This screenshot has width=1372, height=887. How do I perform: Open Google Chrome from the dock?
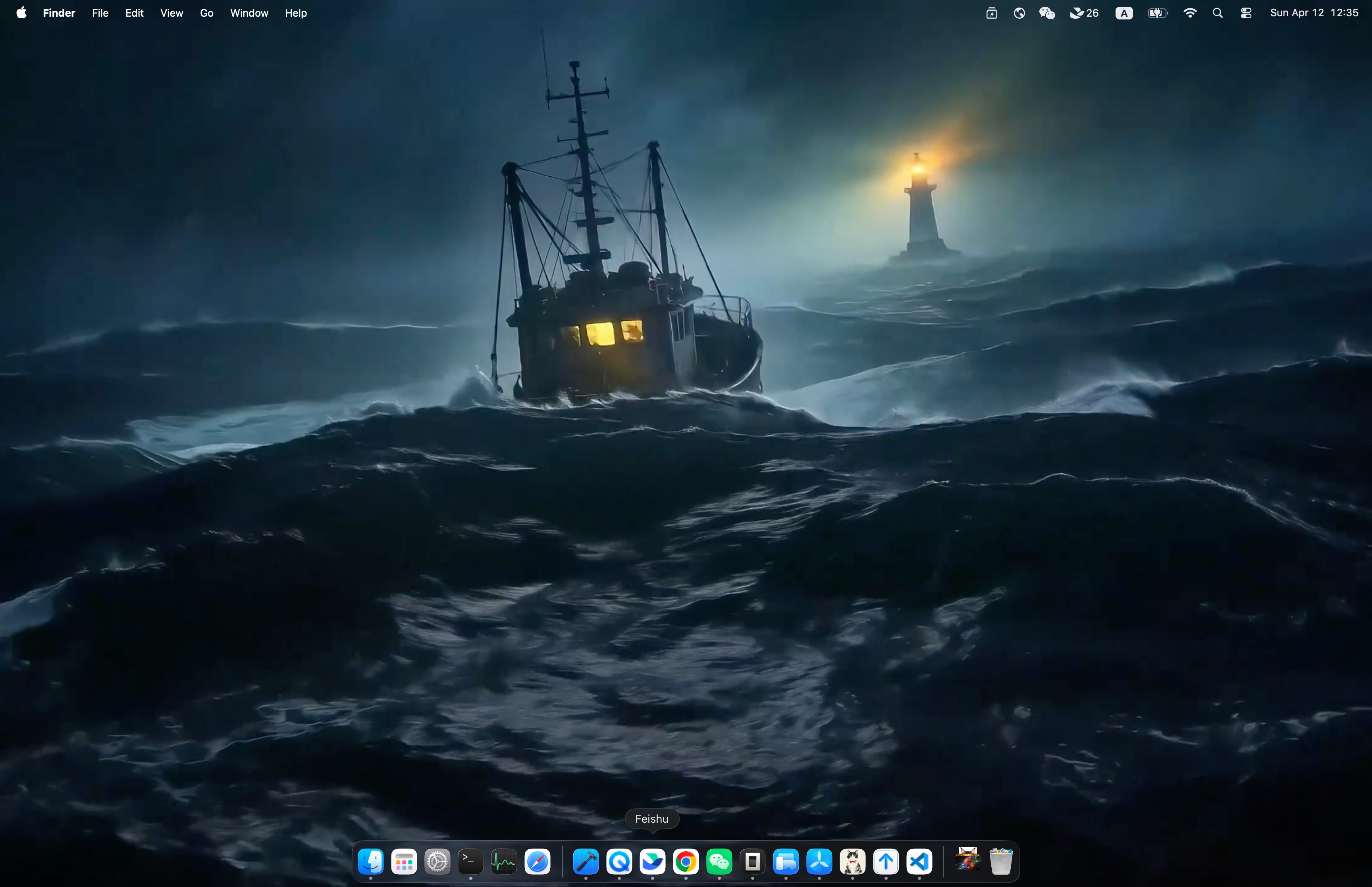point(686,862)
